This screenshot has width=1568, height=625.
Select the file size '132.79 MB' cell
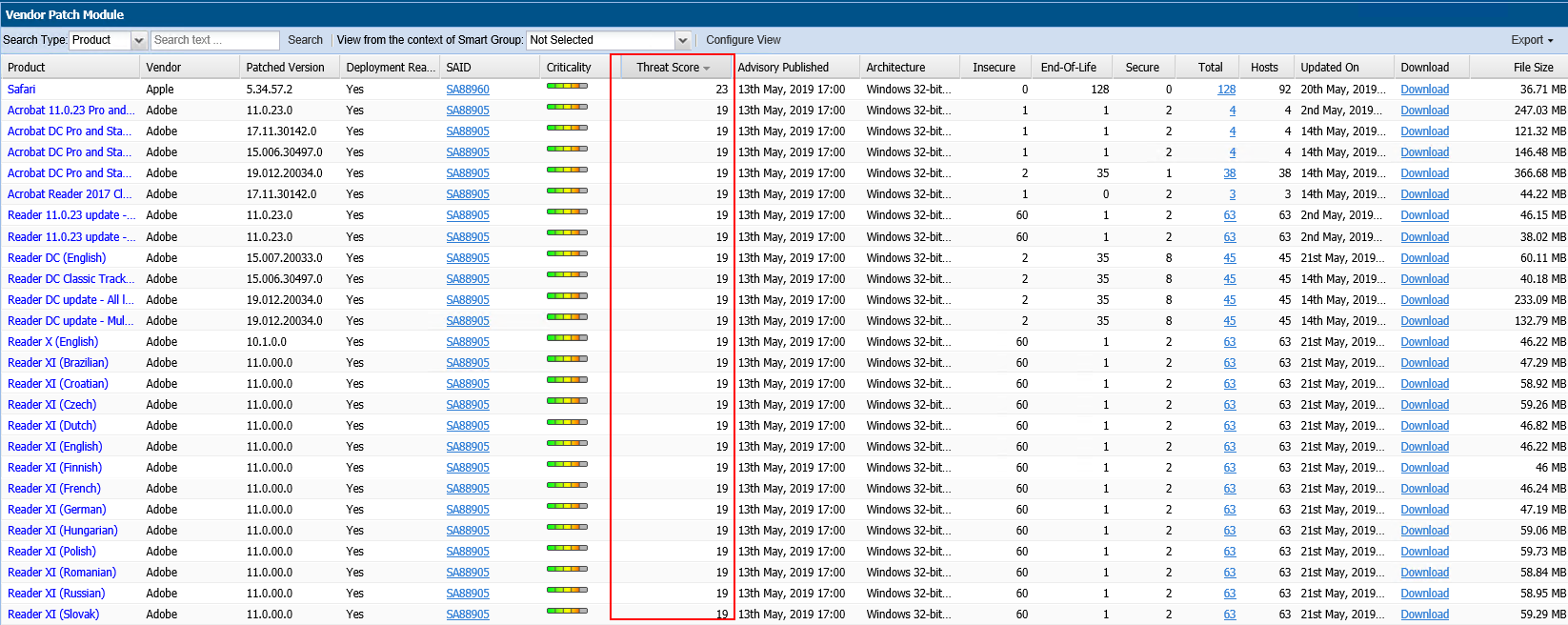click(1539, 321)
